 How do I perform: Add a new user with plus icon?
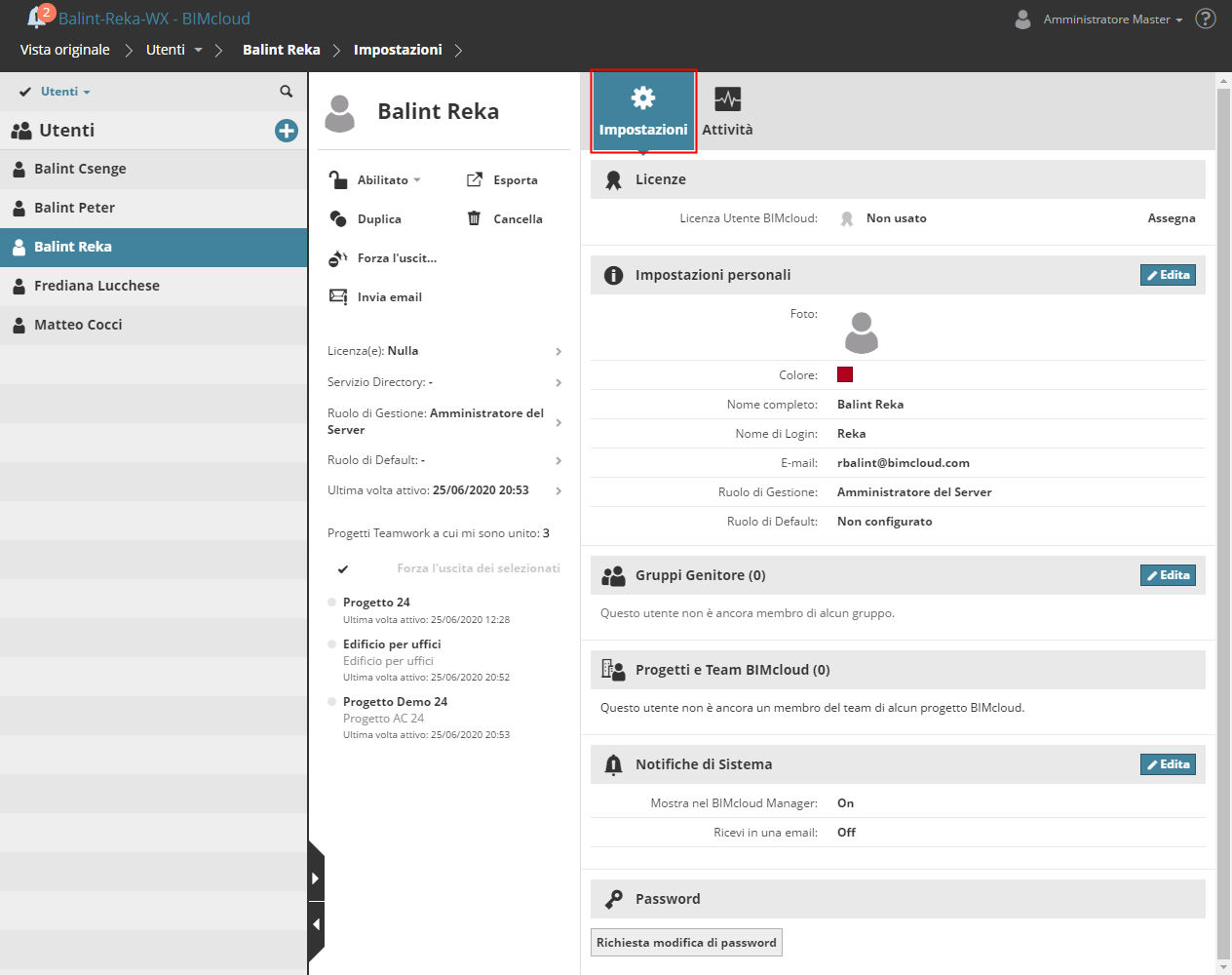click(287, 131)
